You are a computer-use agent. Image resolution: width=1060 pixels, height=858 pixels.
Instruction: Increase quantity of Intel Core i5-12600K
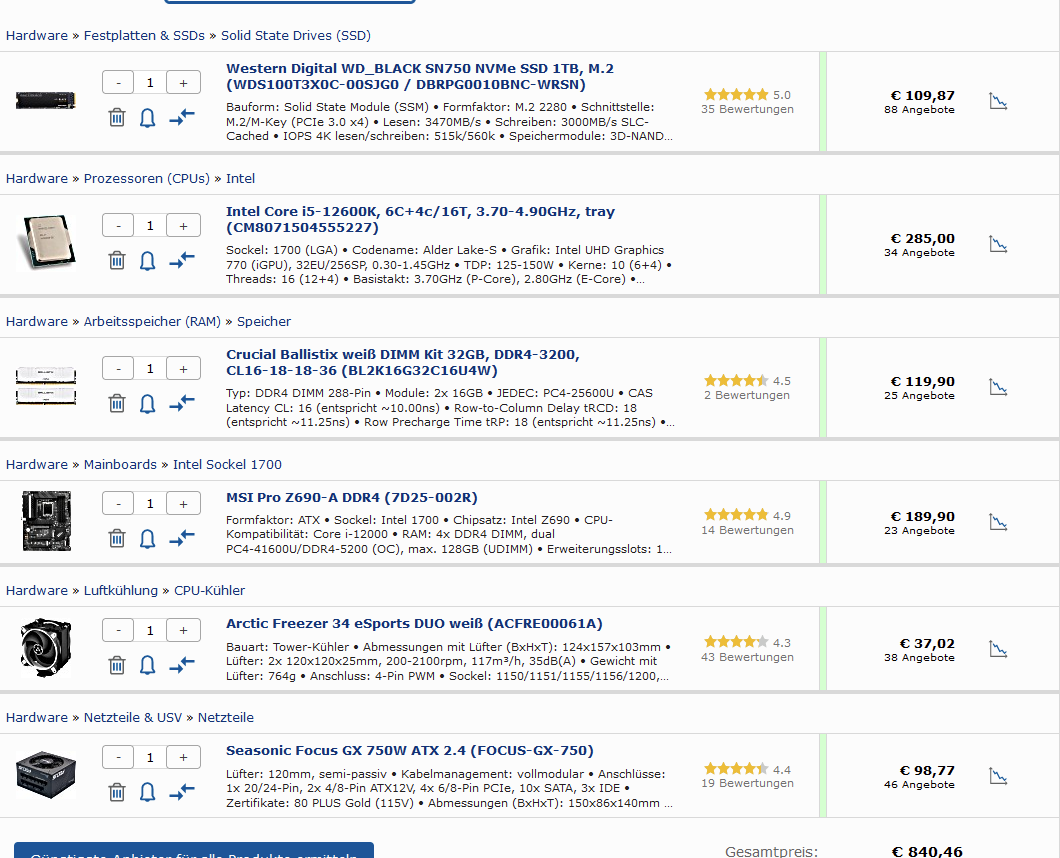(183, 226)
